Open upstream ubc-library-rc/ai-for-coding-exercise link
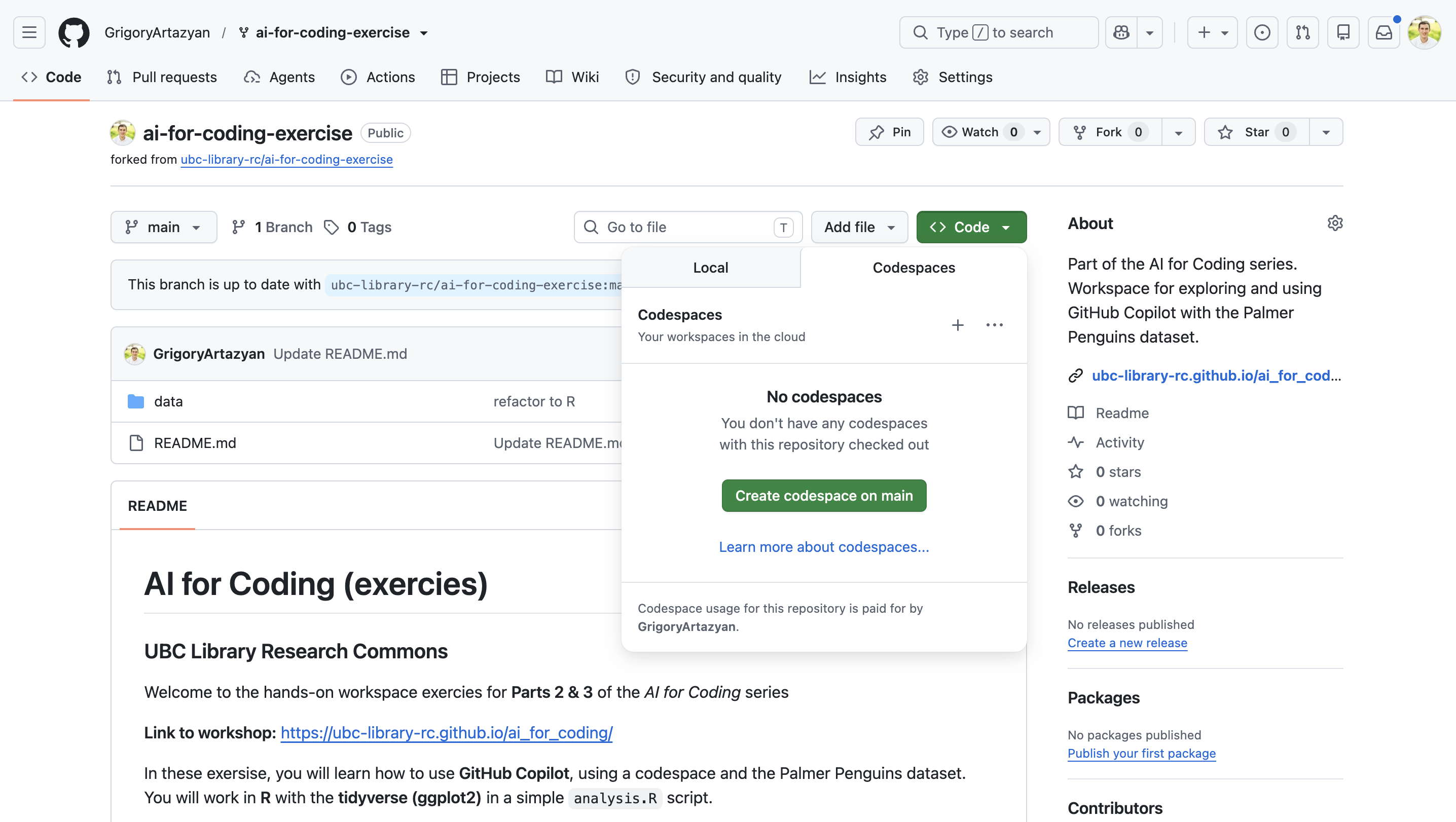Viewport: 1456px width, 822px height. click(x=286, y=159)
